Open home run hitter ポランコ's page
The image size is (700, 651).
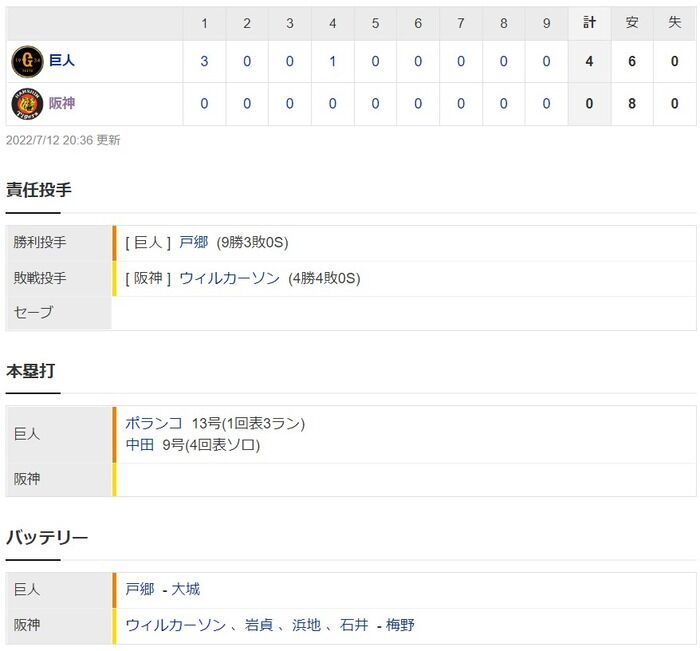[x=154, y=424]
